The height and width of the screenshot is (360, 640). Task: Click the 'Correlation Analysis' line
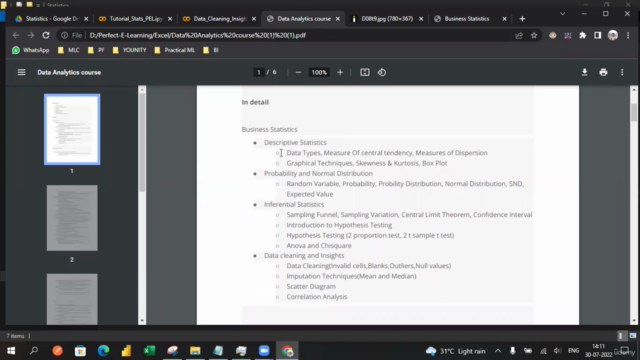(x=317, y=297)
